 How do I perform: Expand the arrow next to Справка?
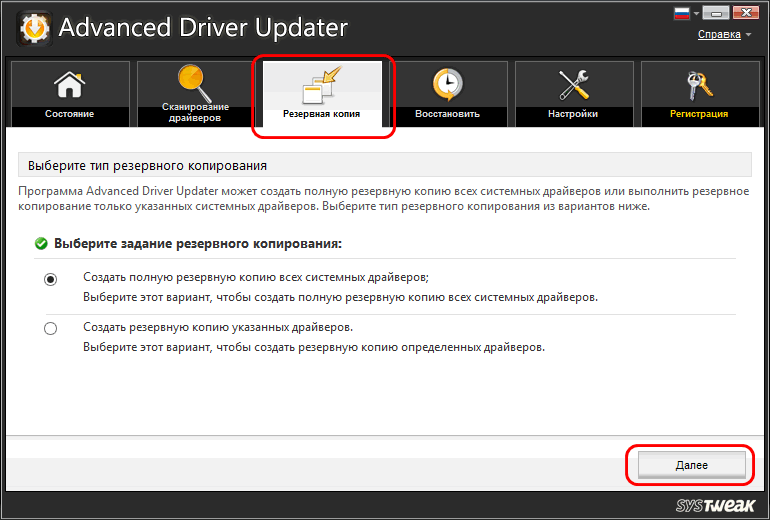pos(748,36)
